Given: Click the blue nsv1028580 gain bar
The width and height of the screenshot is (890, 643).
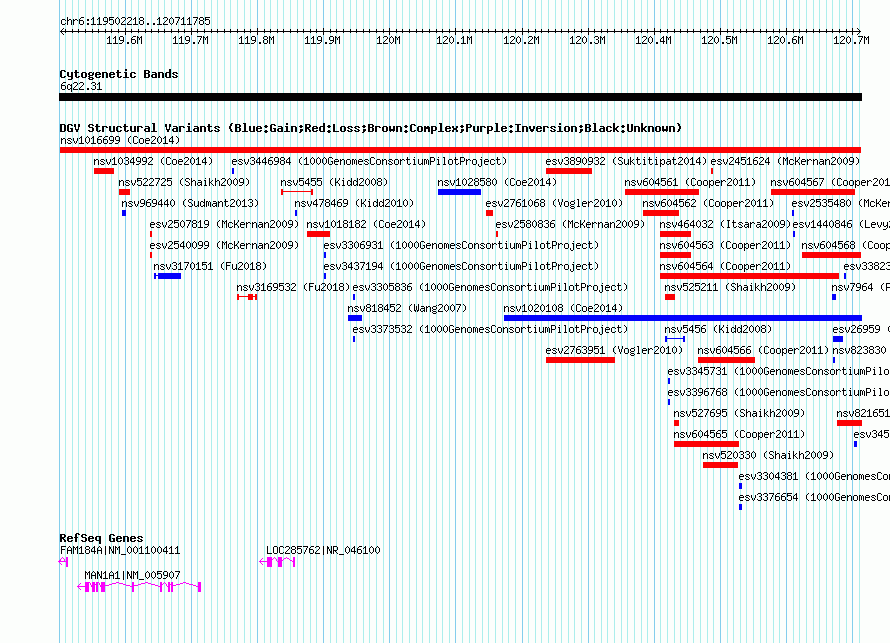Looking at the screenshot, I should click(x=459, y=192).
